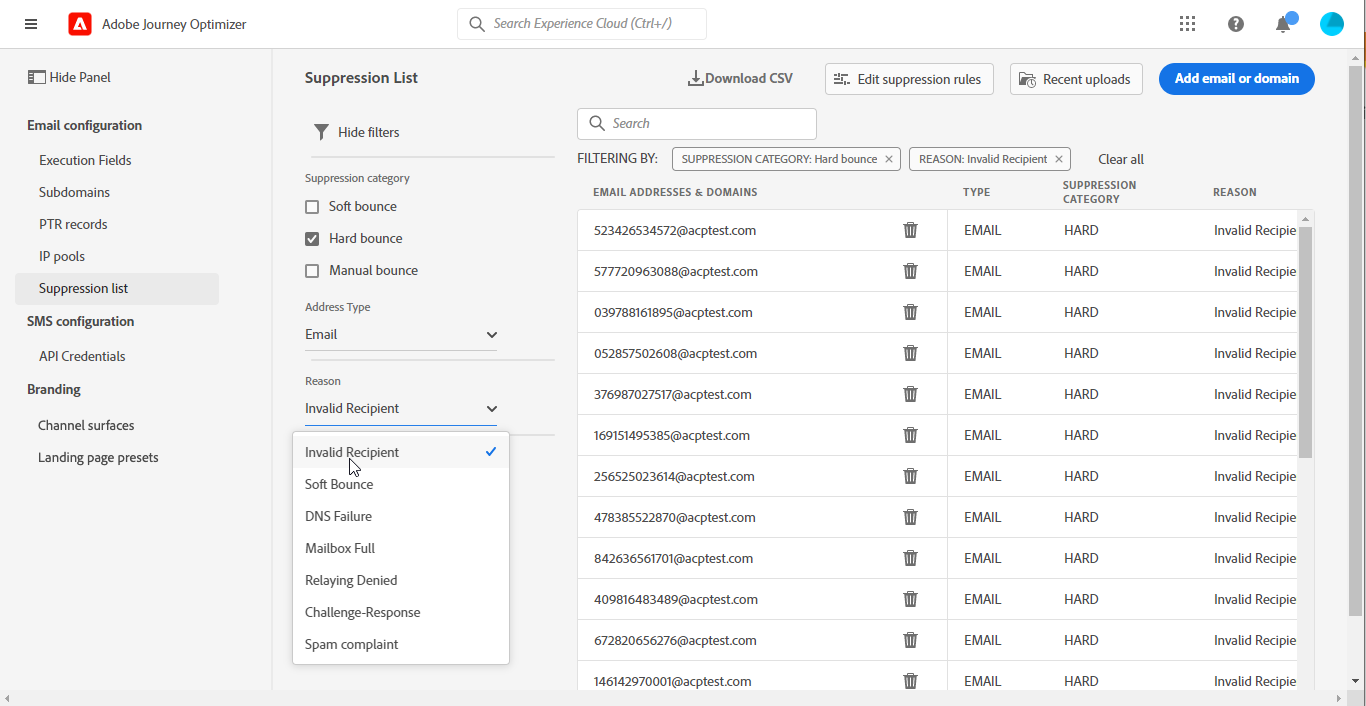This screenshot has width=1366, height=706.
Task: Choose Spam complaint from the list
Action: pyautogui.click(x=351, y=644)
